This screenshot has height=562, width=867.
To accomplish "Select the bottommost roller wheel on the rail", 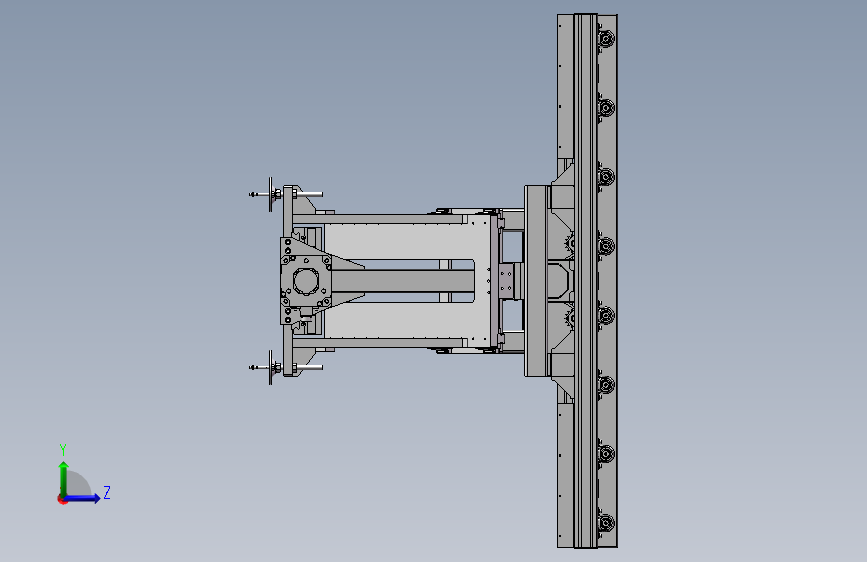I will [606, 523].
